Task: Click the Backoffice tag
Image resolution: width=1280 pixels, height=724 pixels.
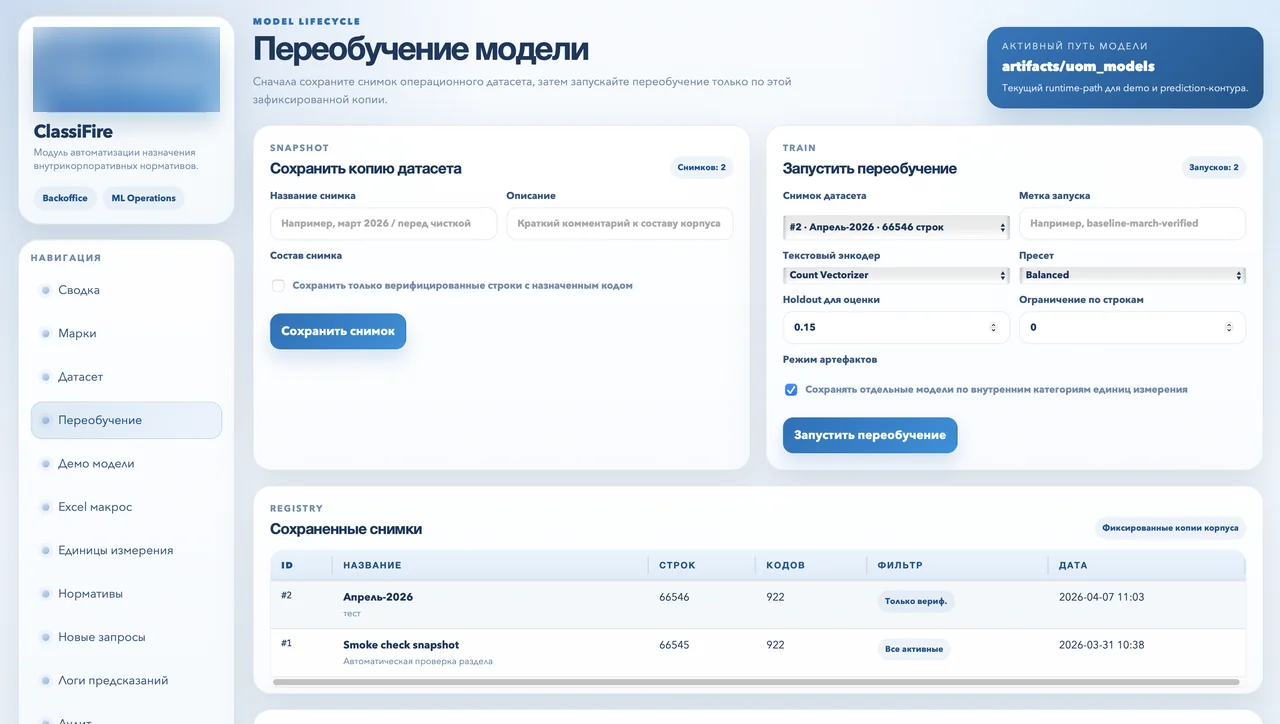Action: pos(65,198)
